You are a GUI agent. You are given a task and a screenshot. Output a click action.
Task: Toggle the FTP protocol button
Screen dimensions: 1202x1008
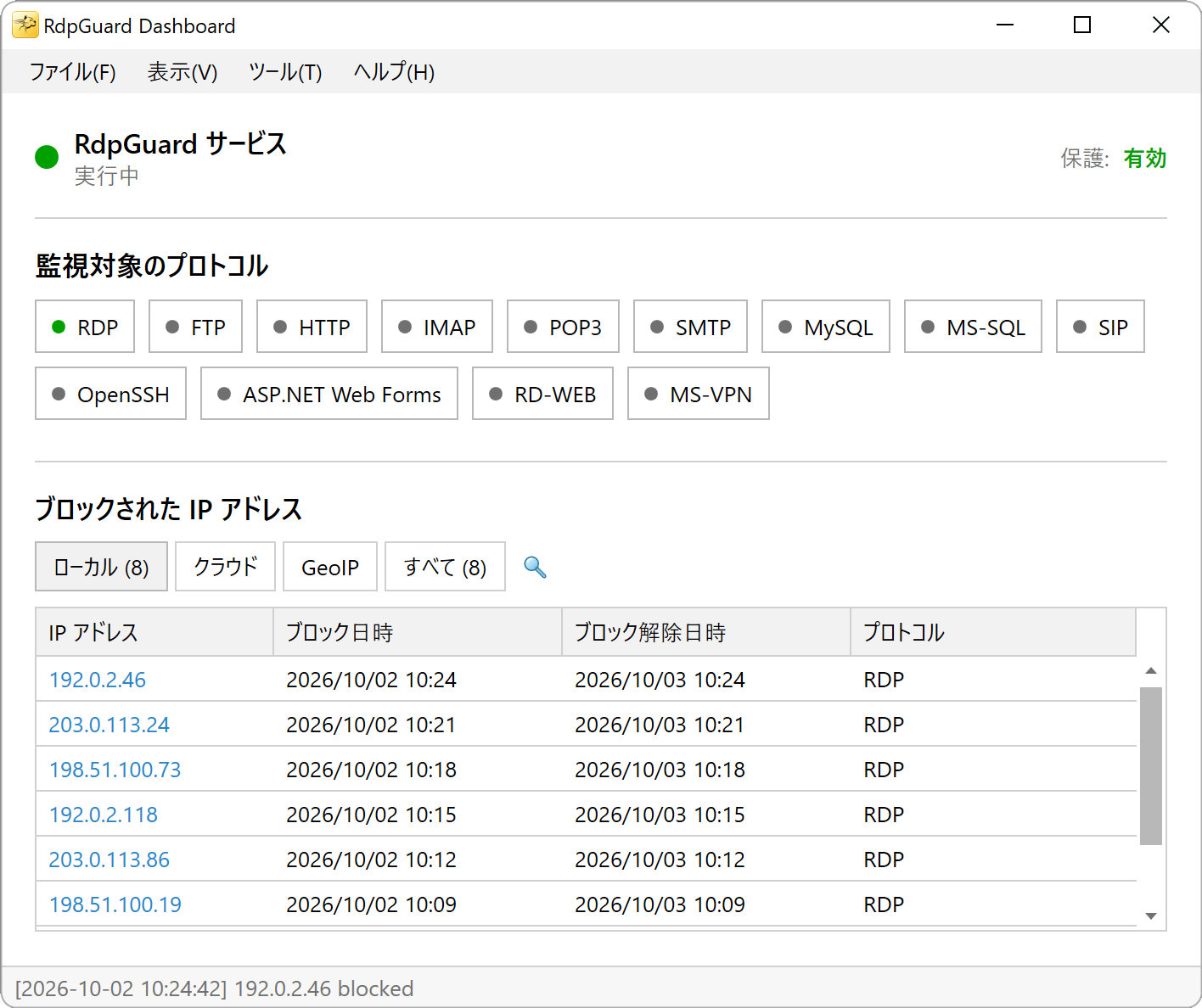pos(195,327)
